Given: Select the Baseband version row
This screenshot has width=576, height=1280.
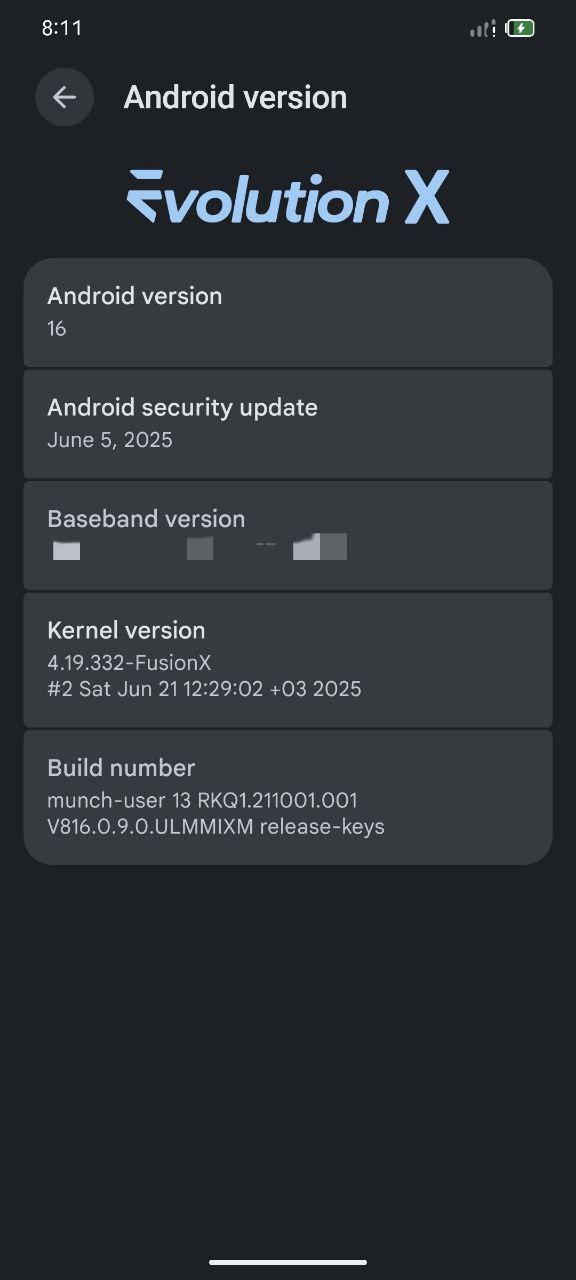Looking at the screenshot, I should (288, 535).
